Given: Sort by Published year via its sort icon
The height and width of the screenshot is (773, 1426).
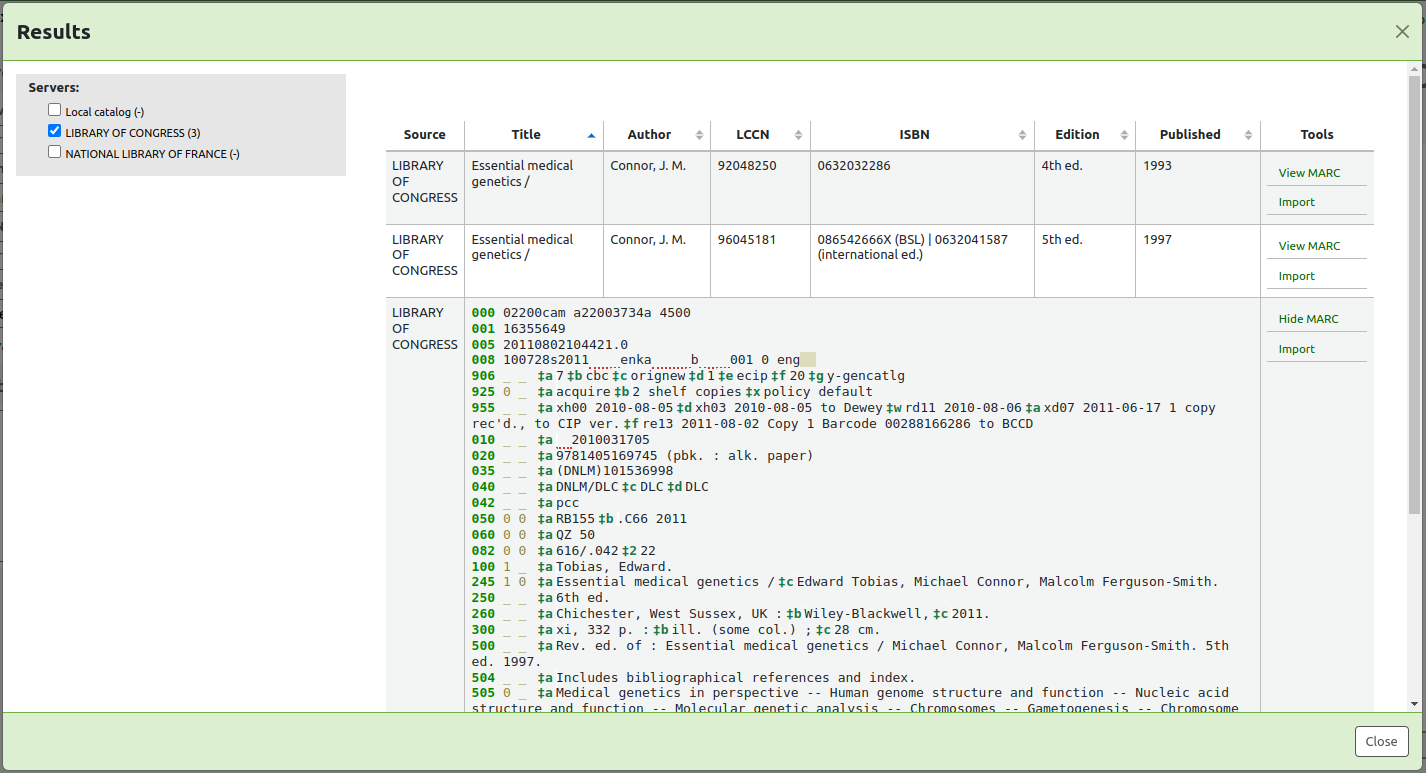Looking at the screenshot, I should 1248,134.
